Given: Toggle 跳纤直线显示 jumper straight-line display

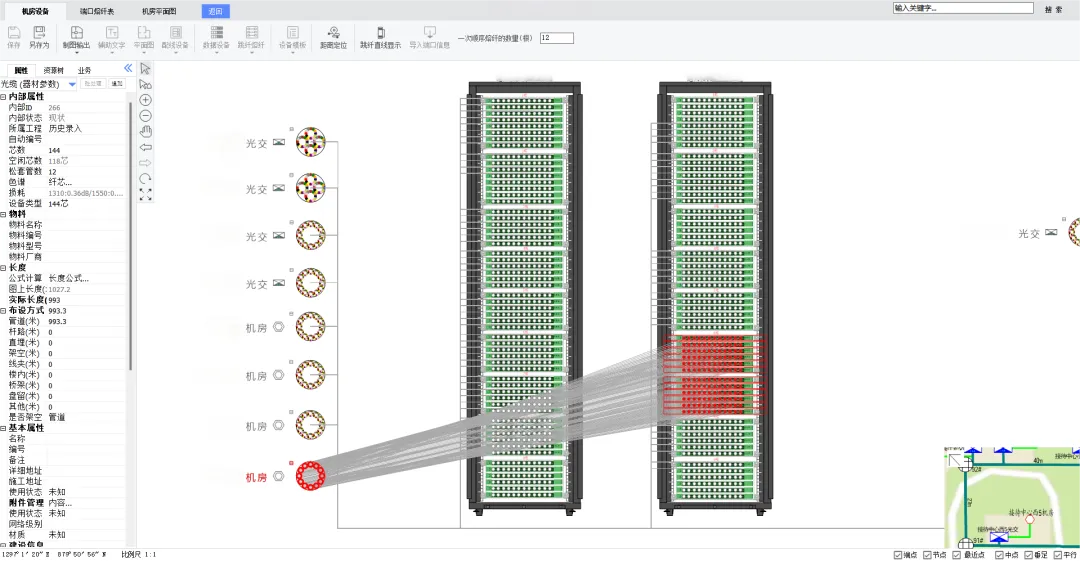Looking at the screenshot, I should [x=380, y=37].
